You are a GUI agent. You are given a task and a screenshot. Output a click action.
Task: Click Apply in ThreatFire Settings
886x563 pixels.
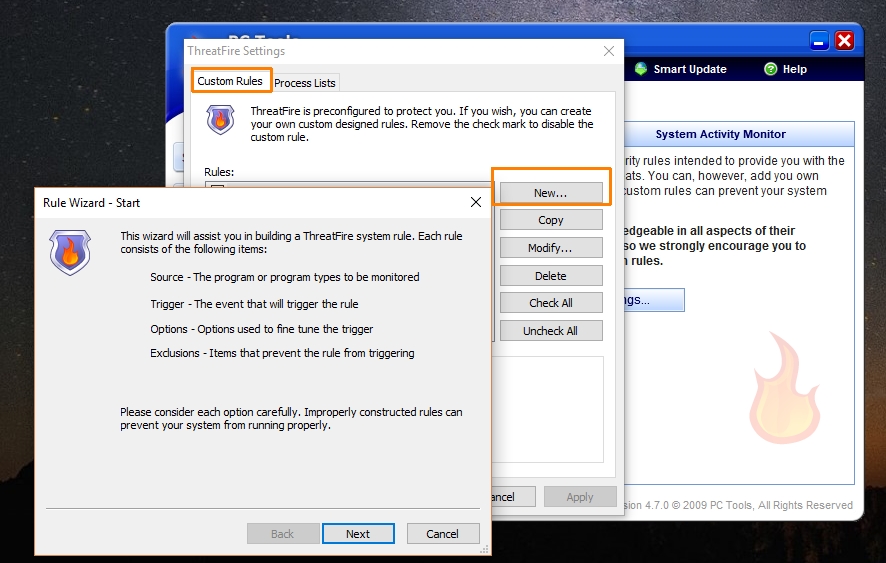pyautogui.click(x=580, y=497)
